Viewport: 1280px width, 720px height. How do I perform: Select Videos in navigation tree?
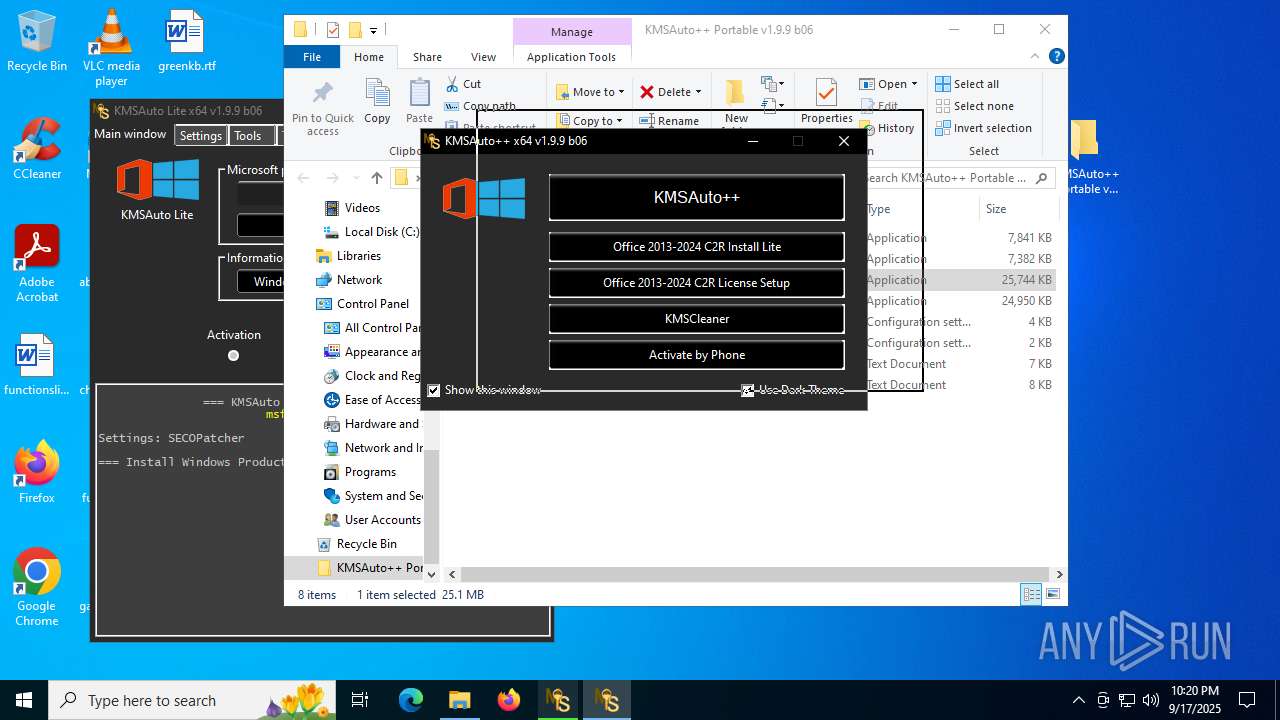tap(352, 208)
